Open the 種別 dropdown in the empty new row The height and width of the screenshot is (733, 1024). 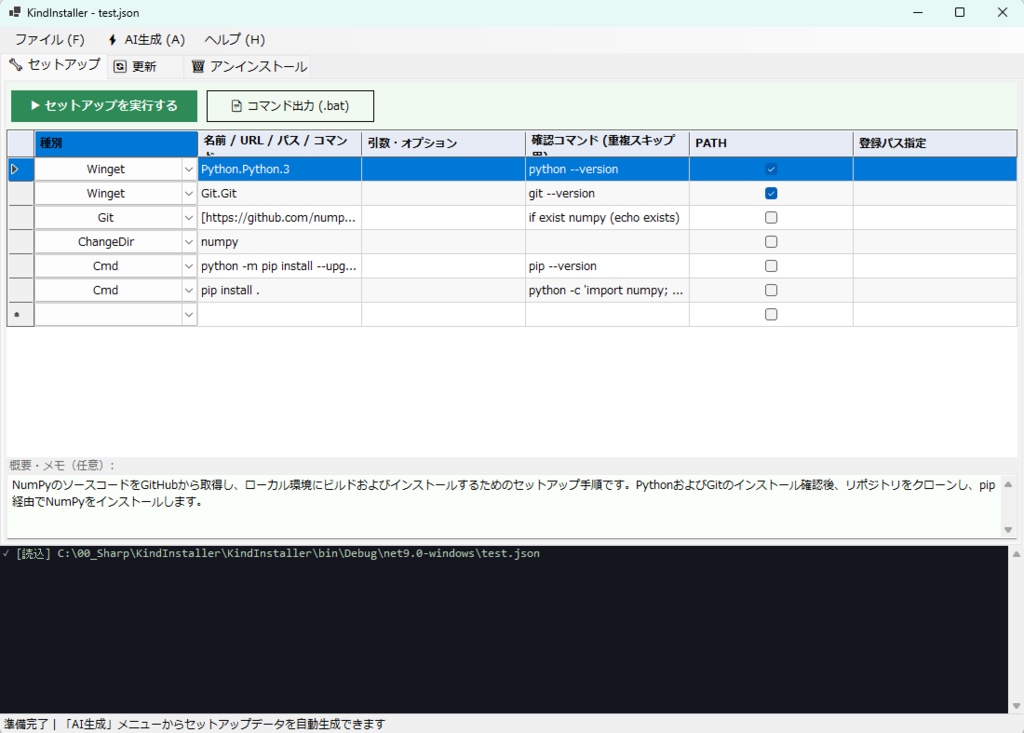pos(188,314)
